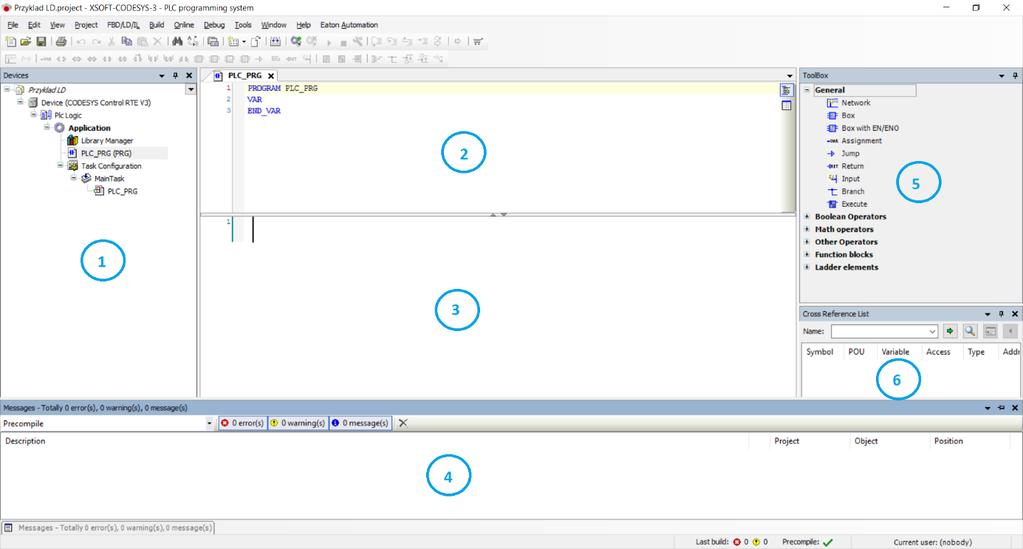Collapse the General ToolBox category
This screenshot has height=549, width=1023.
(807, 90)
